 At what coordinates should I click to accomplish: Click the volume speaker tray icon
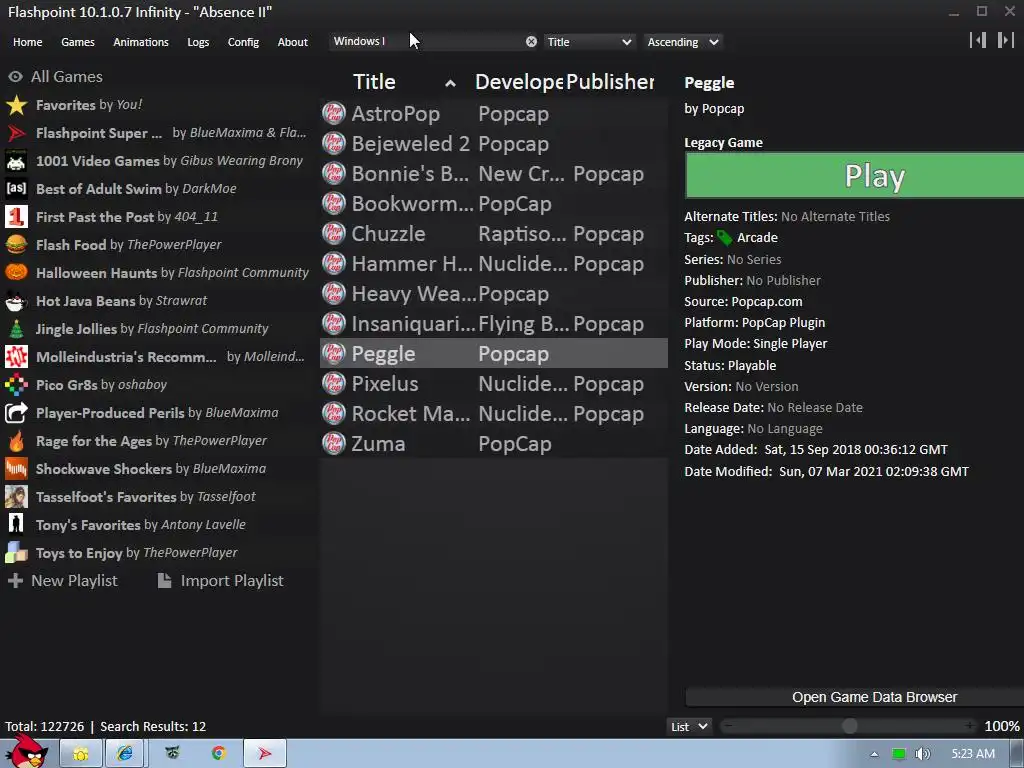pos(922,754)
